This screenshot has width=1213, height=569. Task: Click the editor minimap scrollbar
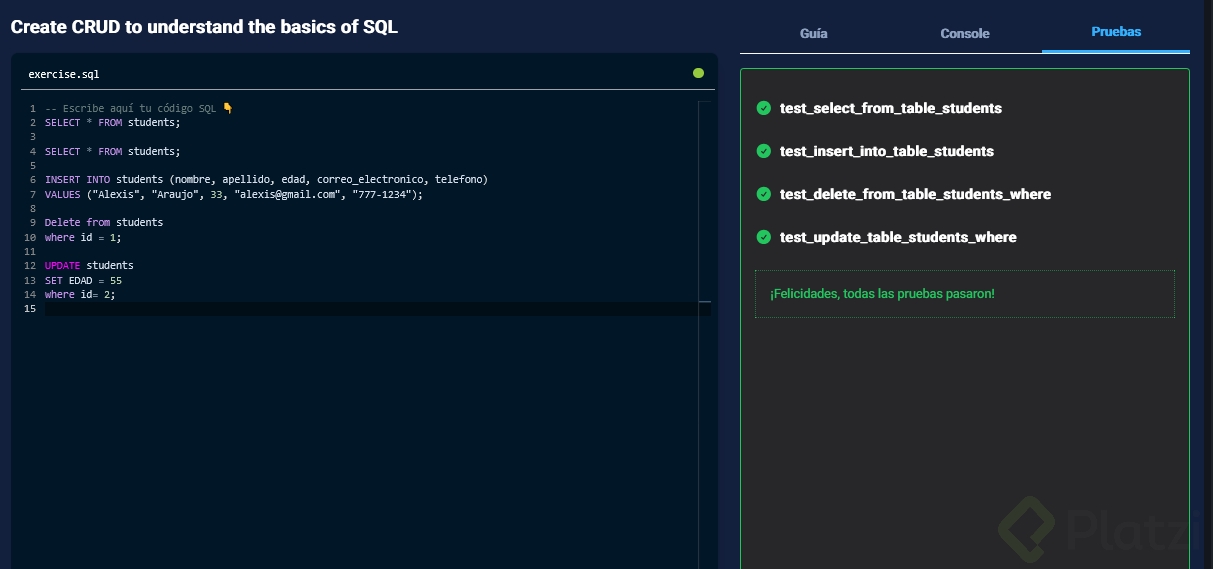coord(705,300)
